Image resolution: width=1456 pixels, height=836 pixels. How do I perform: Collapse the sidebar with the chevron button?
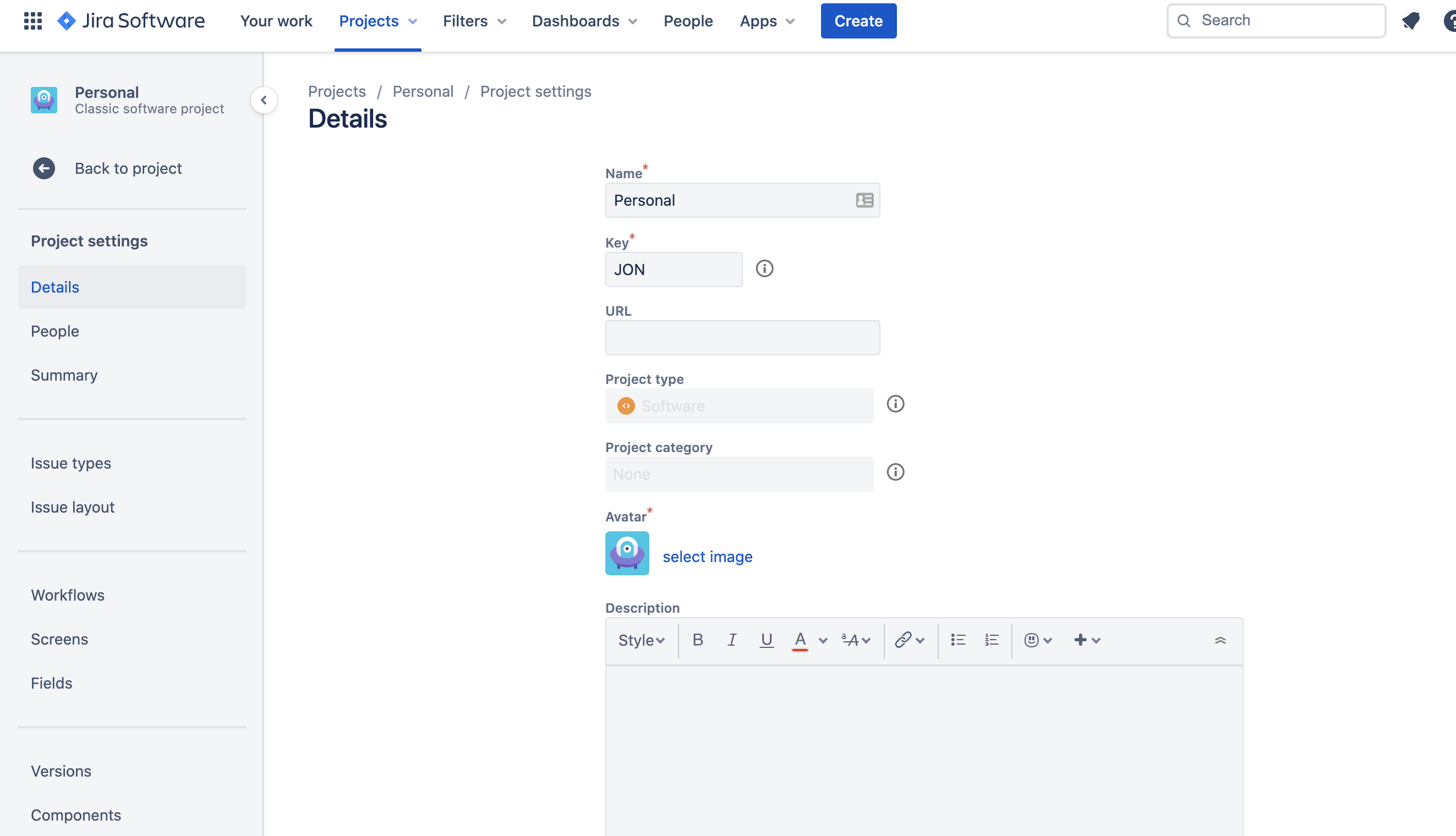click(x=264, y=100)
